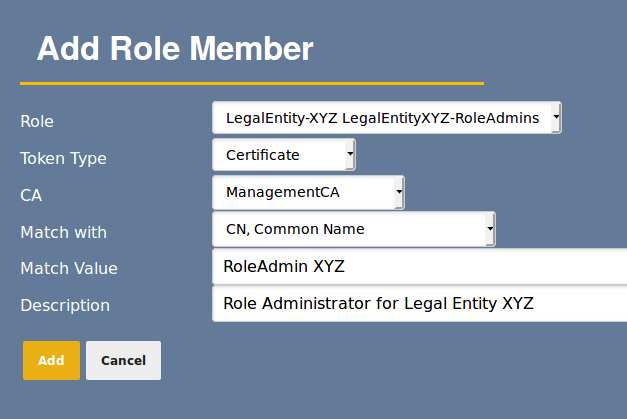Click the arrow on the CN, Common Name select
Screen dimensions: 627x419
pyautogui.click(x=490, y=229)
